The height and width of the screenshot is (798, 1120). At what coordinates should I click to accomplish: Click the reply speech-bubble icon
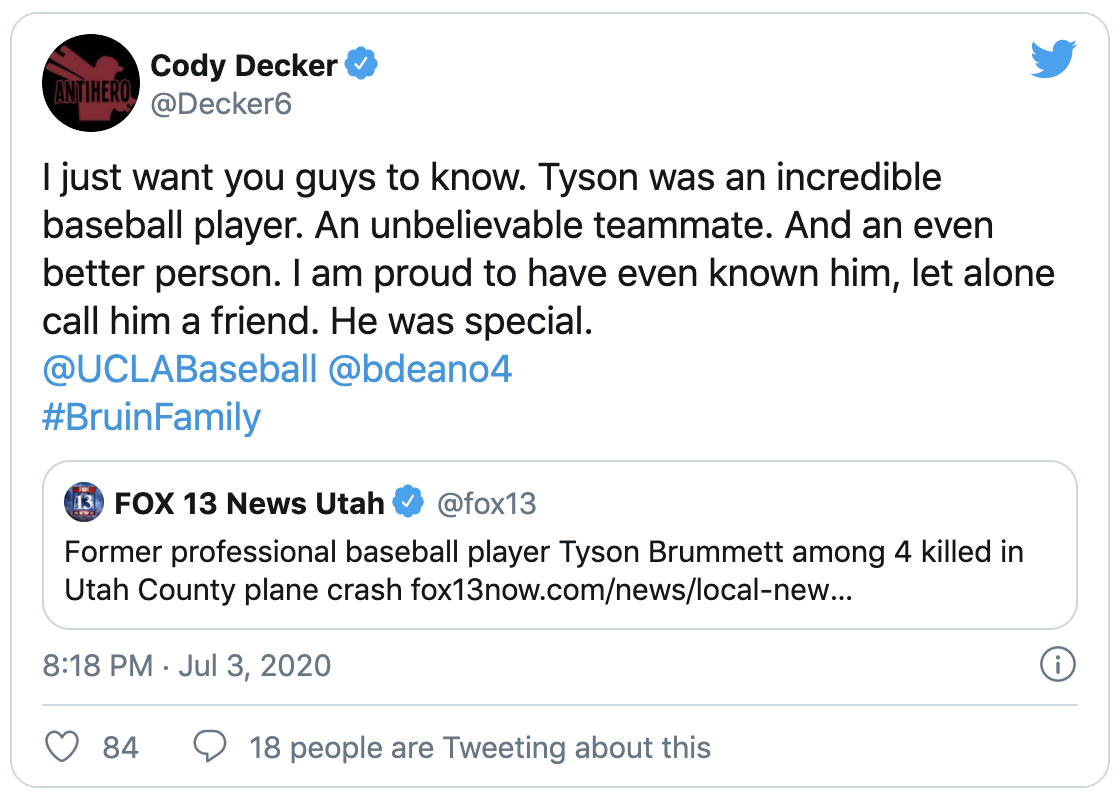tap(209, 746)
